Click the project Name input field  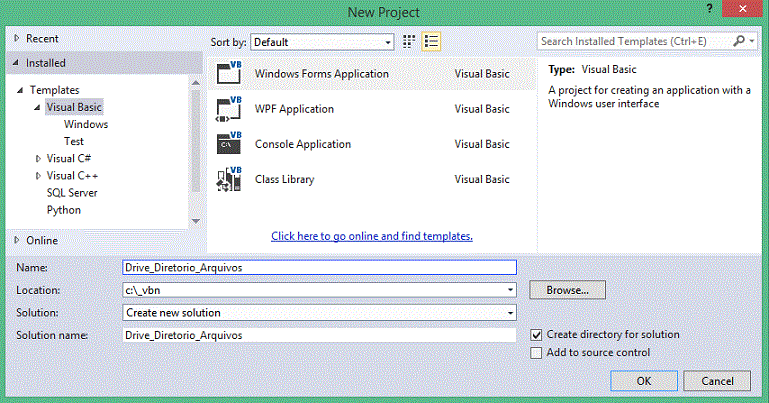pyautogui.click(x=319, y=268)
